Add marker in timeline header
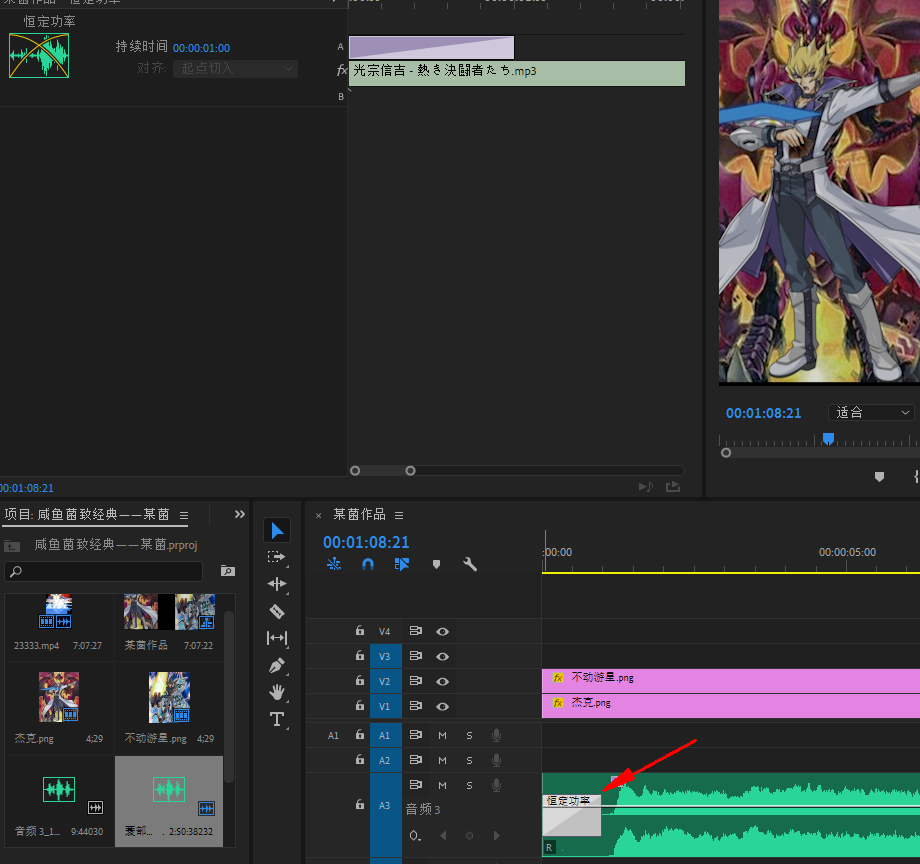Screen dimensions: 920x864 point(436,564)
